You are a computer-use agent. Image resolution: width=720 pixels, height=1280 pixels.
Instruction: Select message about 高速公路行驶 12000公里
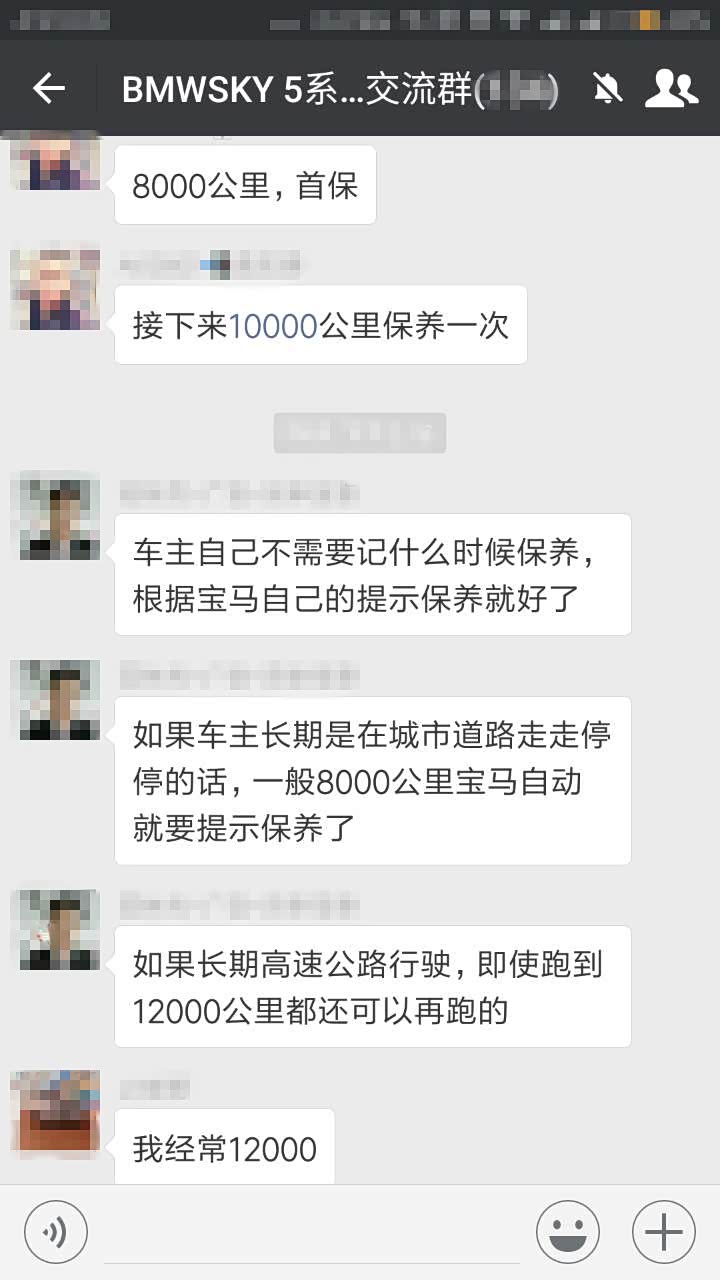pyautogui.click(x=373, y=987)
